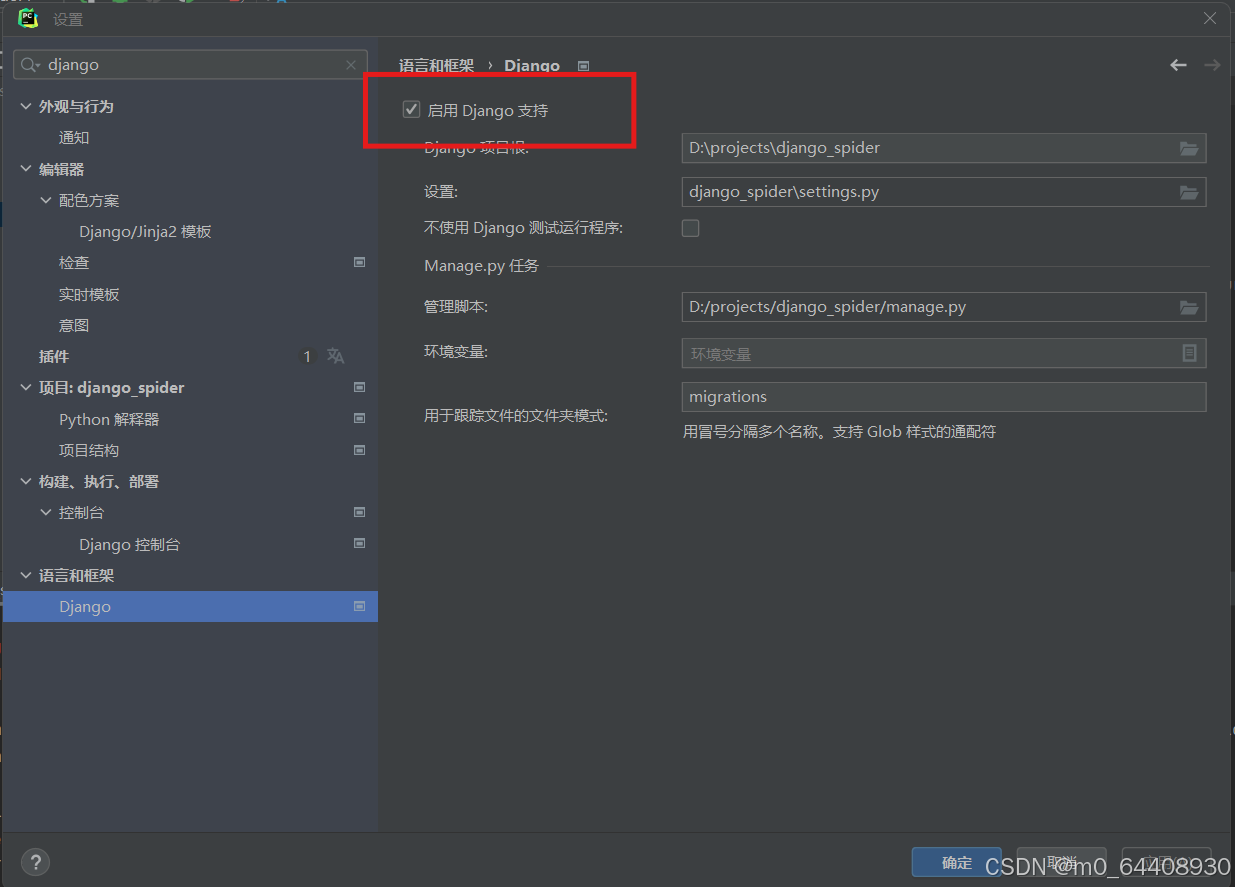Click the 管理脚本 manage.py path field
Viewport: 1235px width, 887px height.
click(x=944, y=307)
